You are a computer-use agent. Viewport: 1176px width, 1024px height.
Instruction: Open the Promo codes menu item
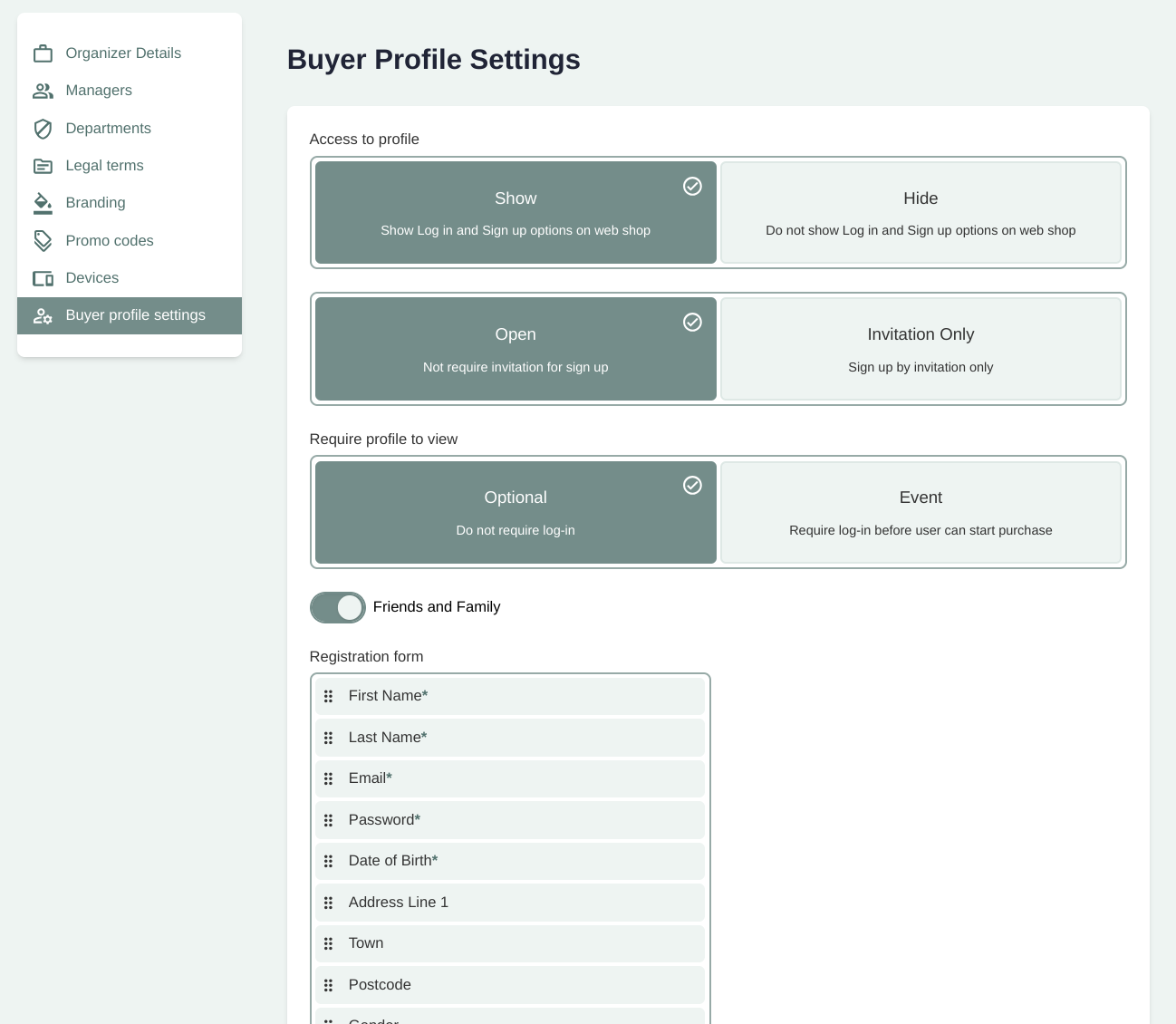coord(110,240)
